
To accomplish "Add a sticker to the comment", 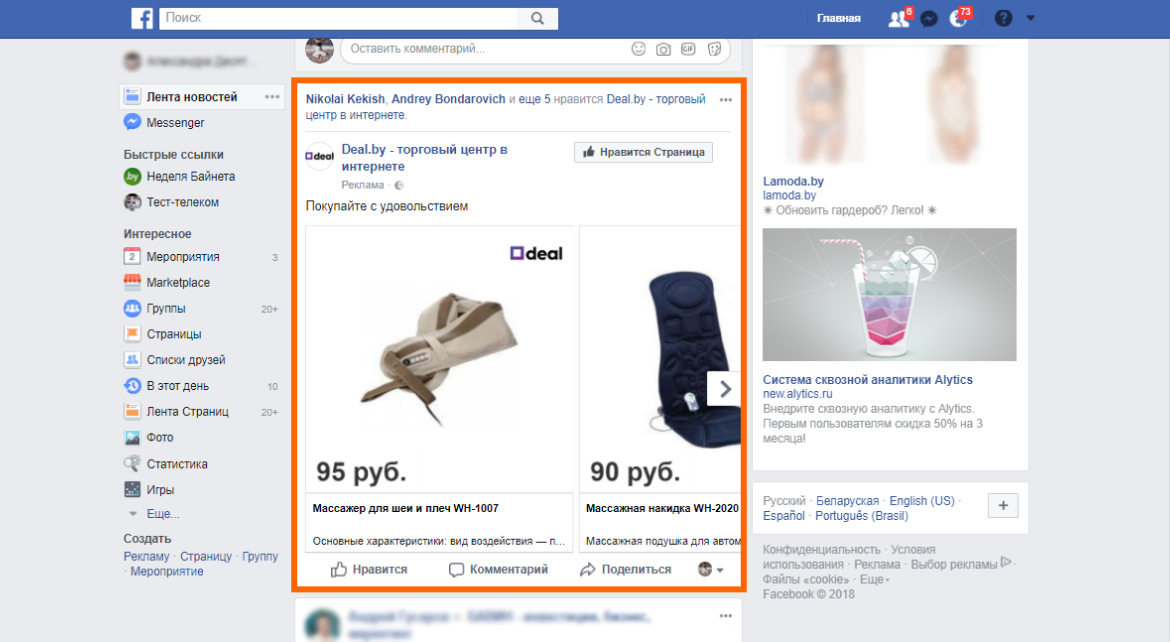I will coord(714,49).
